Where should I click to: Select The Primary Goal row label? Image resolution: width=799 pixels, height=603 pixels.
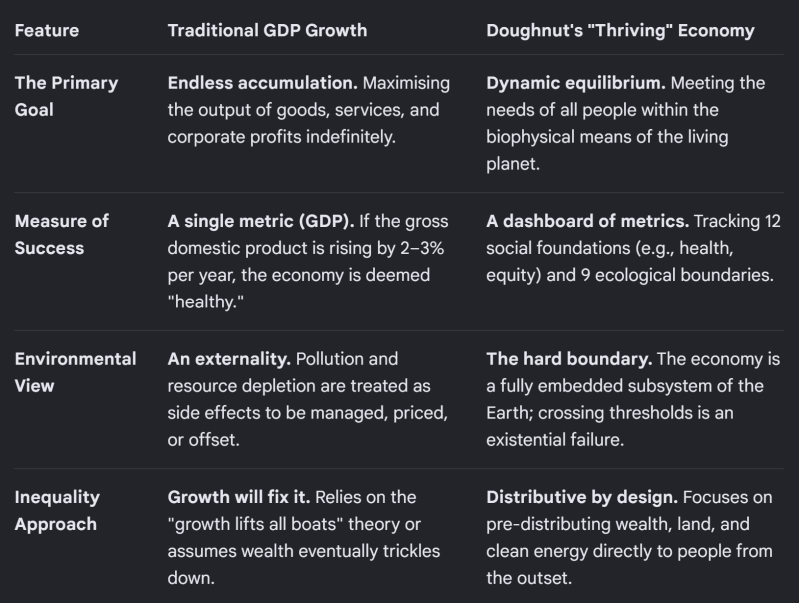[x=66, y=96]
